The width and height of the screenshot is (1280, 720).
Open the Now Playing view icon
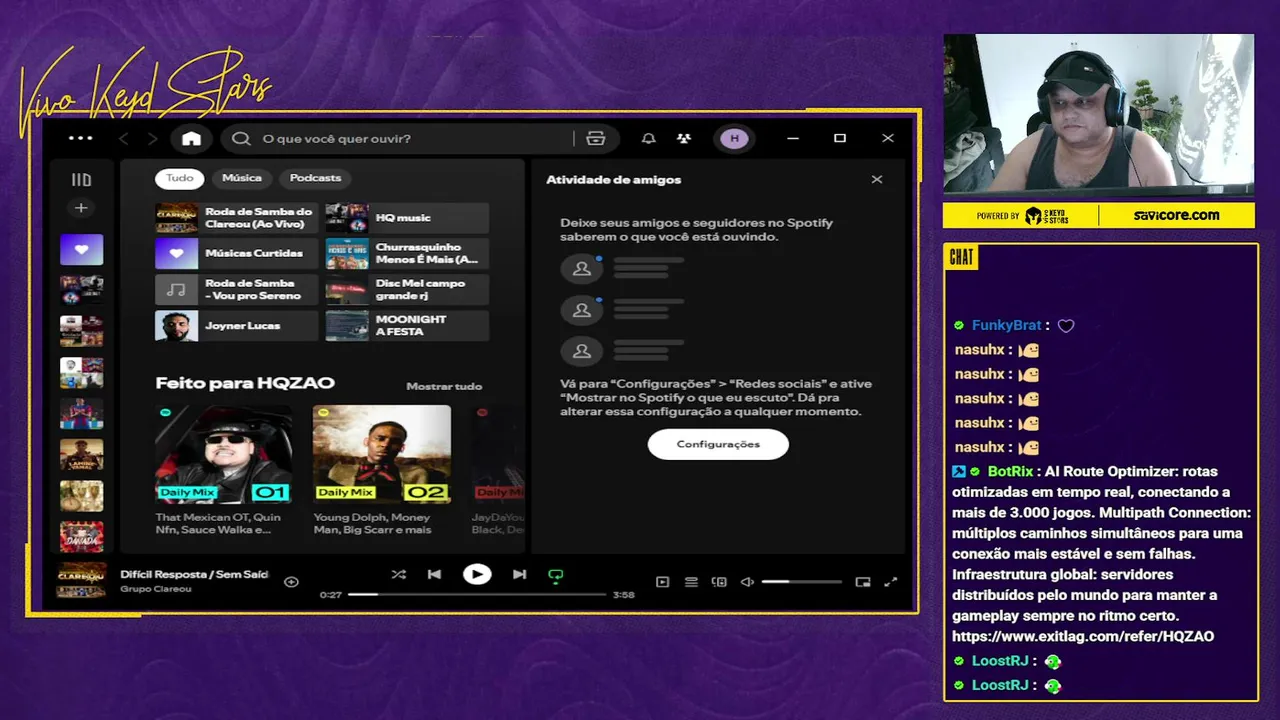tap(662, 582)
